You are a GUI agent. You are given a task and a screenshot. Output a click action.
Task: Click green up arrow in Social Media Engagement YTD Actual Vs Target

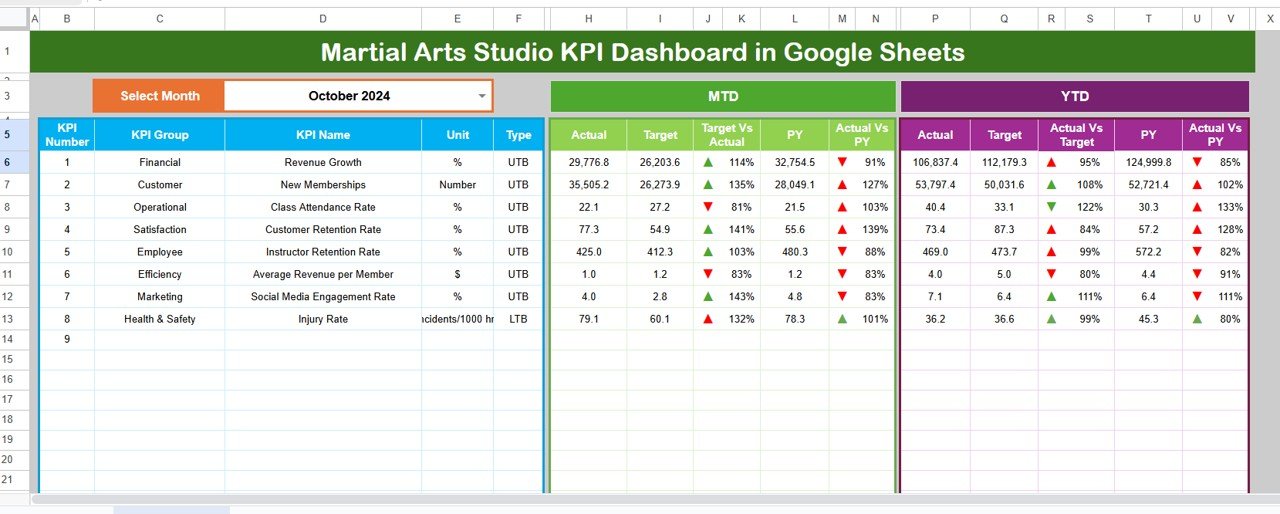click(1051, 297)
